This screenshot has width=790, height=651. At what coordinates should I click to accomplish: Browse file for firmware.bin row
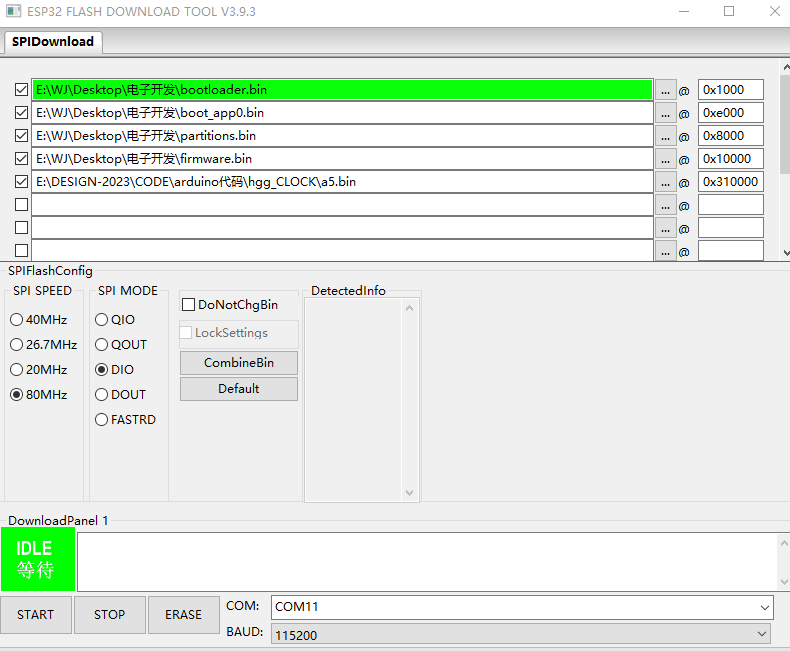pos(666,160)
